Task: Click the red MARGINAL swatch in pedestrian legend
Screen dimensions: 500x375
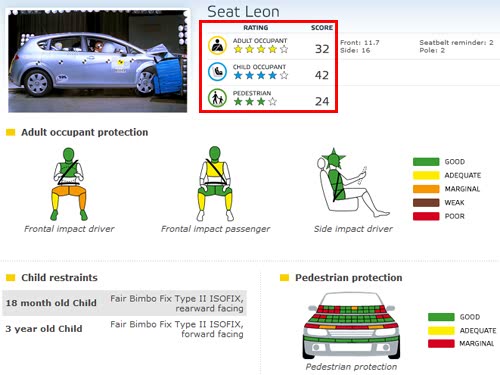Action: 441,343
